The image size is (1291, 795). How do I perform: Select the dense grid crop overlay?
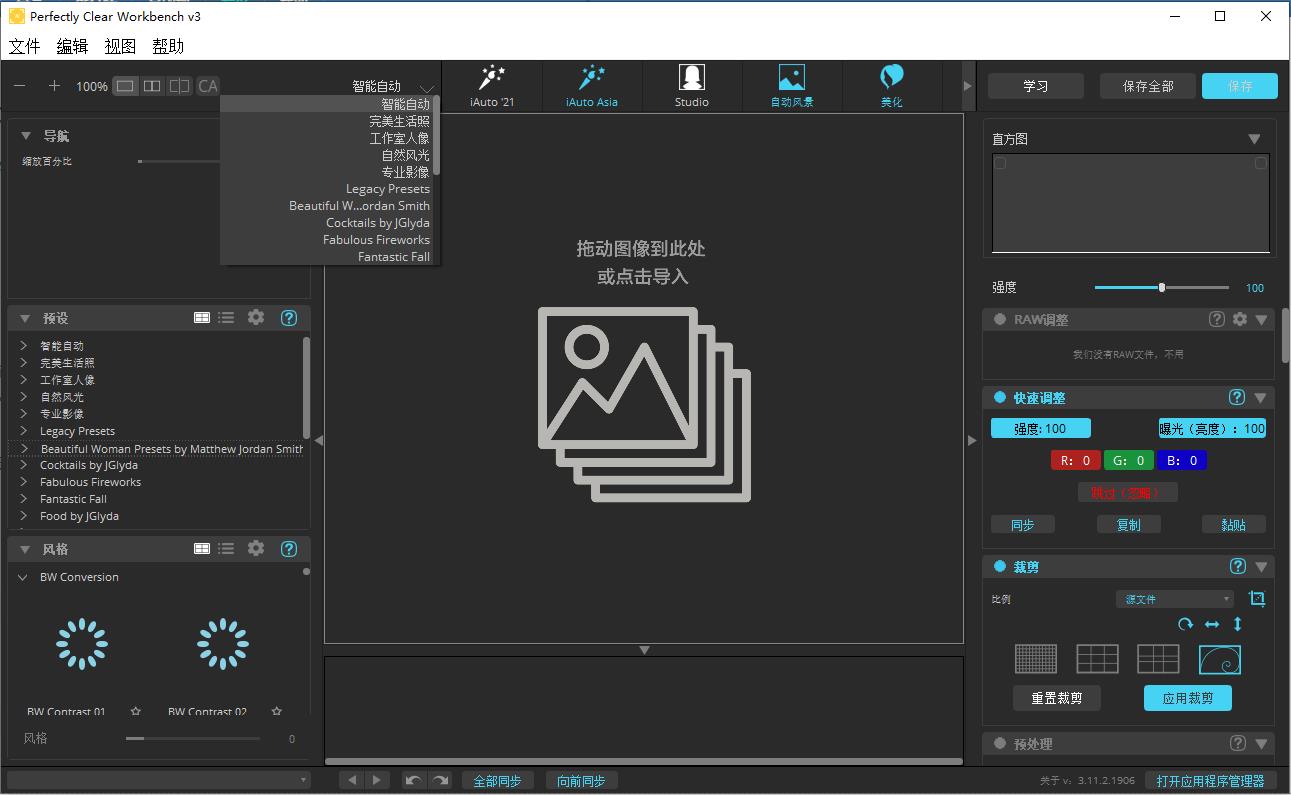(x=1036, y=659)
